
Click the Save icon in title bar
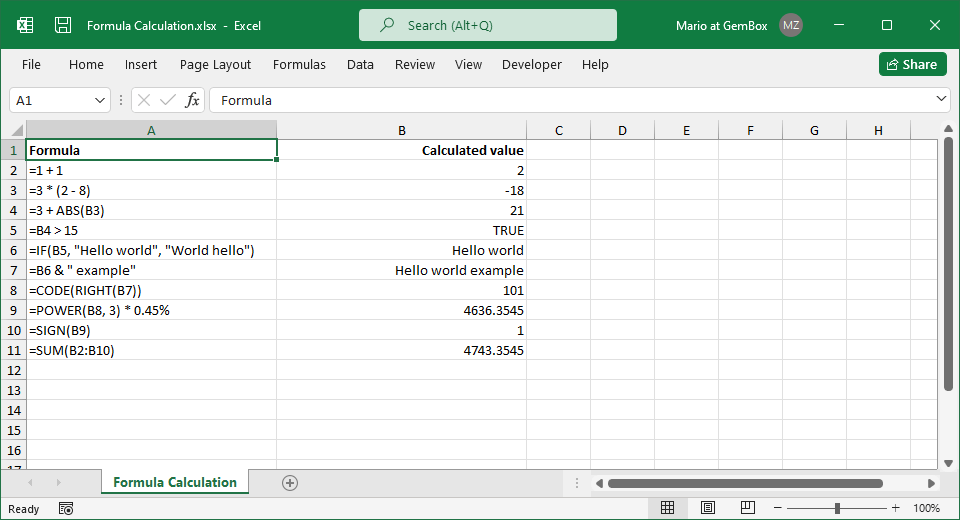point(62,25)
